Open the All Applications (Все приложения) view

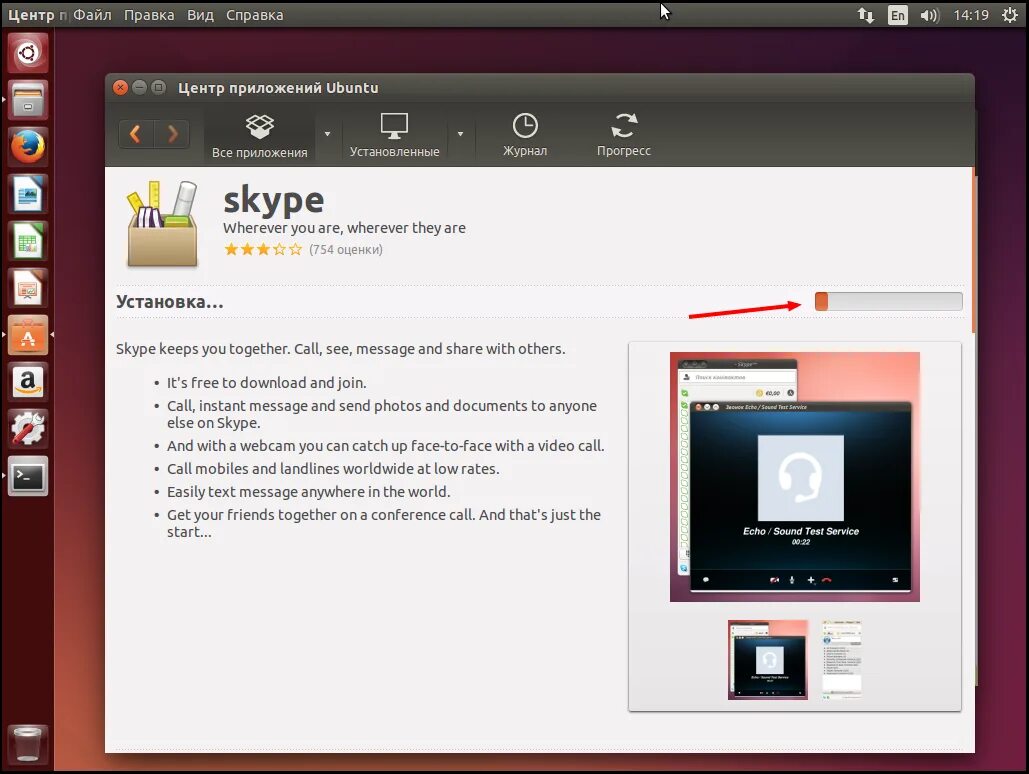[x=260, y=135]
